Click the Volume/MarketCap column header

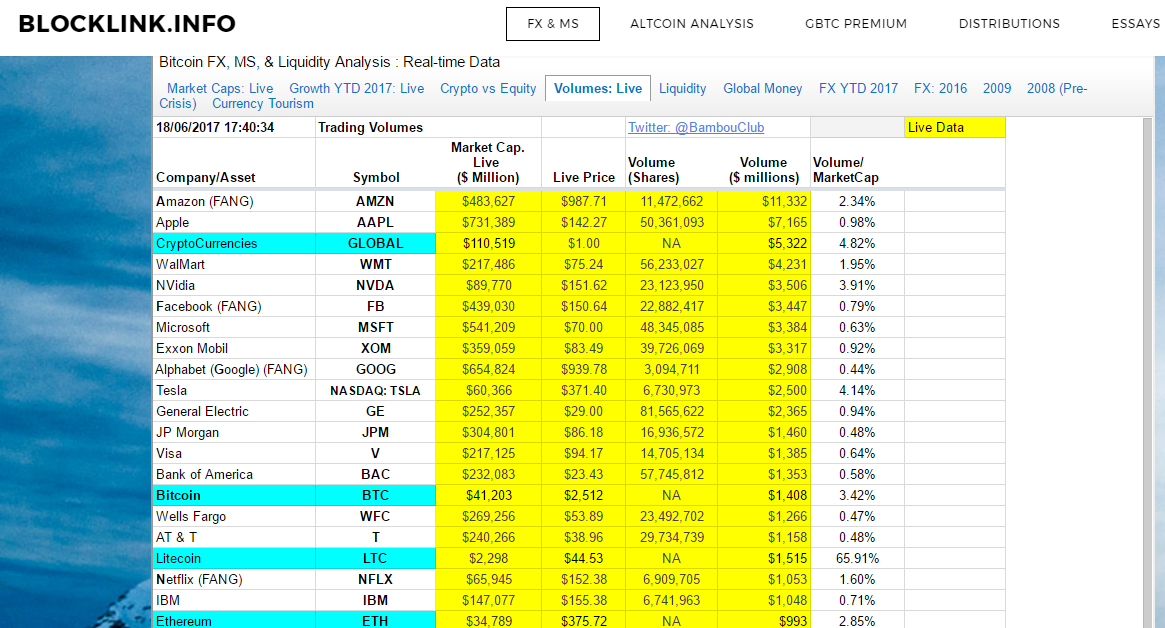pyautogui.click(x=846, y=170)
